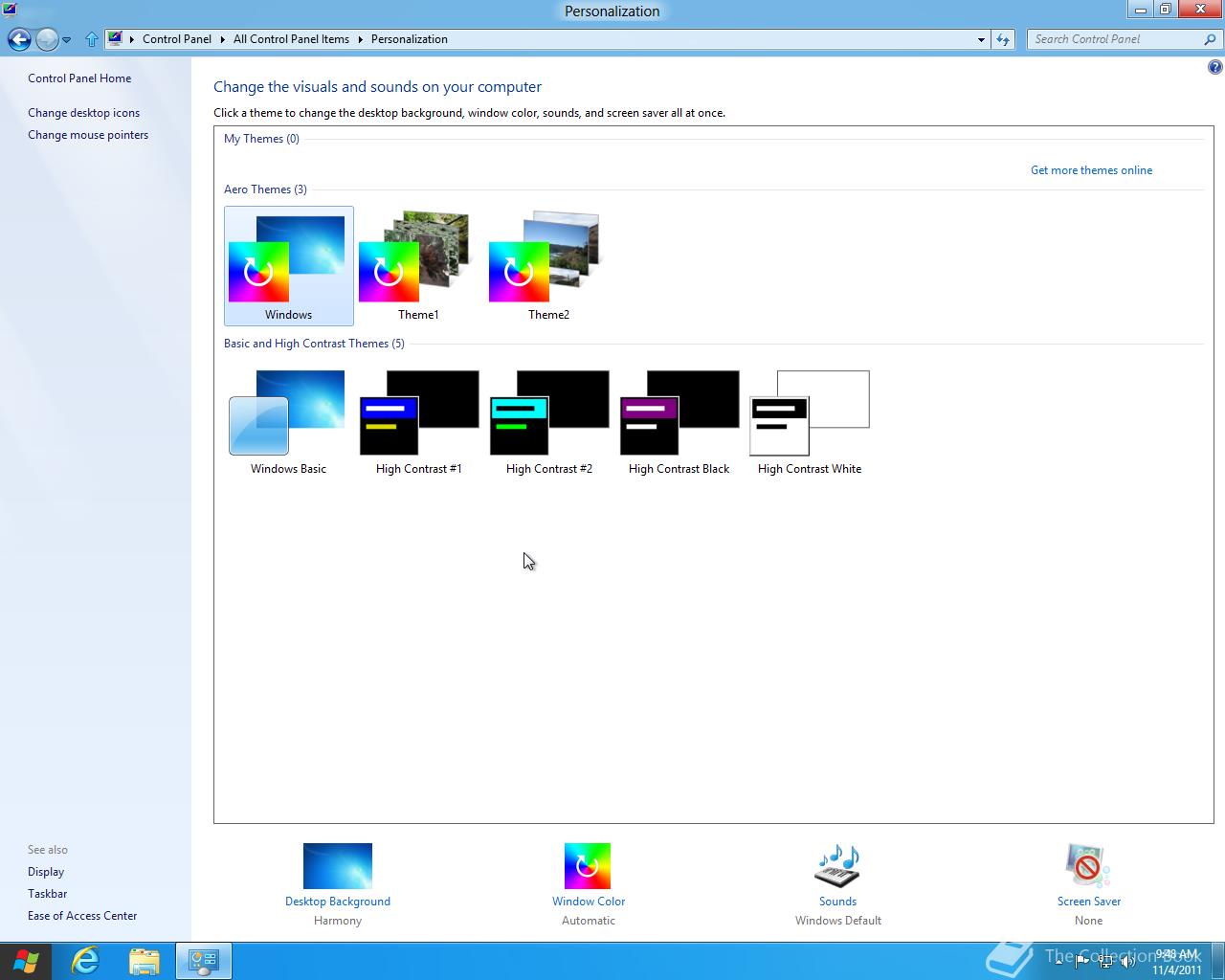Click the volume tray icon
Viewport: 1225px width, 980px height.
1127,961
